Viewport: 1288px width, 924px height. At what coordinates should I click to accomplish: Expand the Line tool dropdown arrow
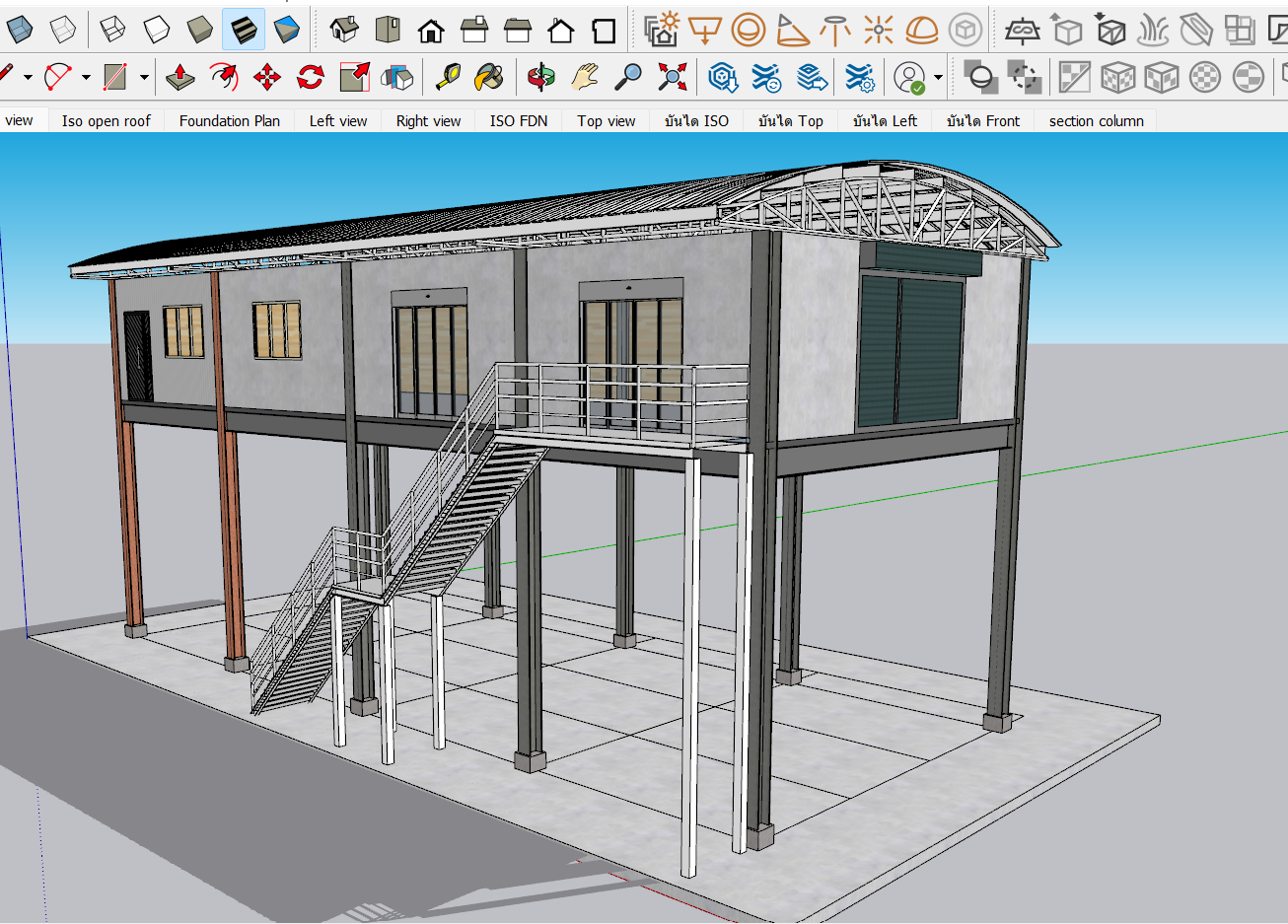(28, 77)
